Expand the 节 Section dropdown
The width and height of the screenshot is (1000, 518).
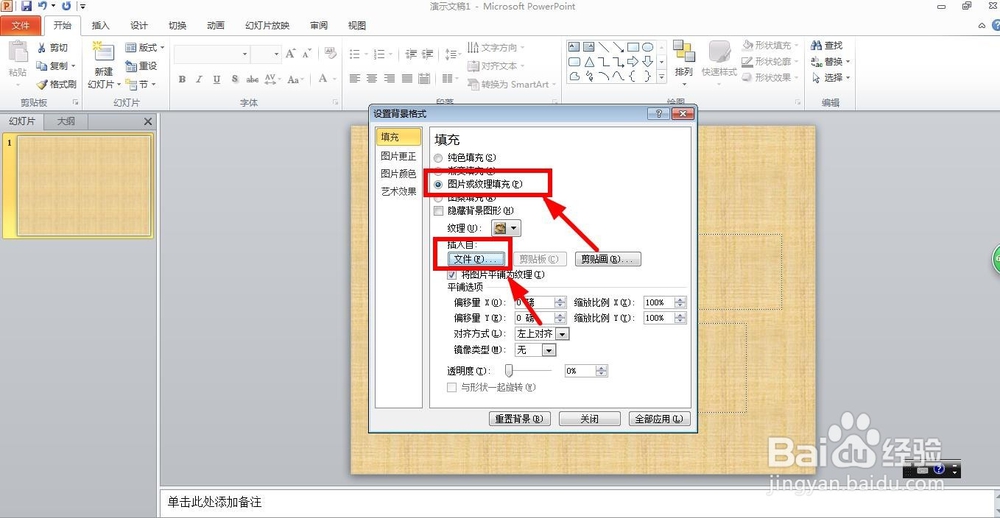click(x=152, y=84)
